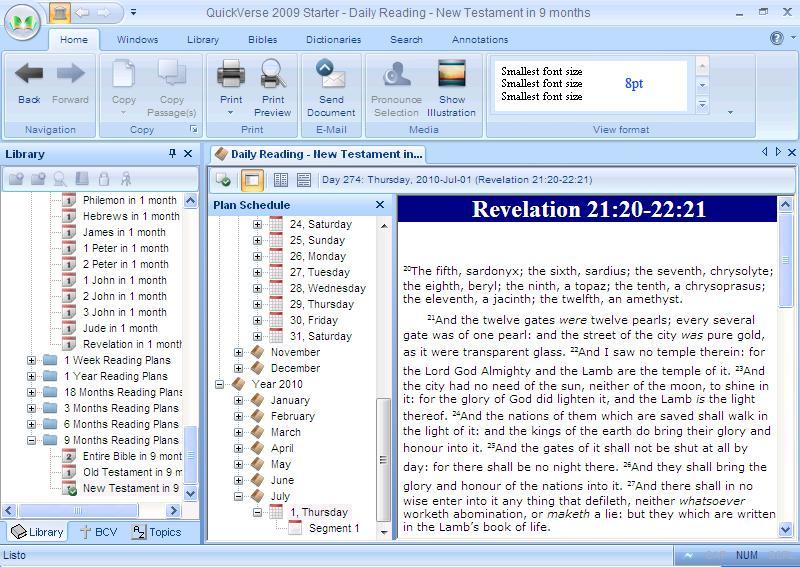Select Segment 1 under July 1
Image resolution: width=800 pixels, height=567 pixels.
tap(334, 528)
